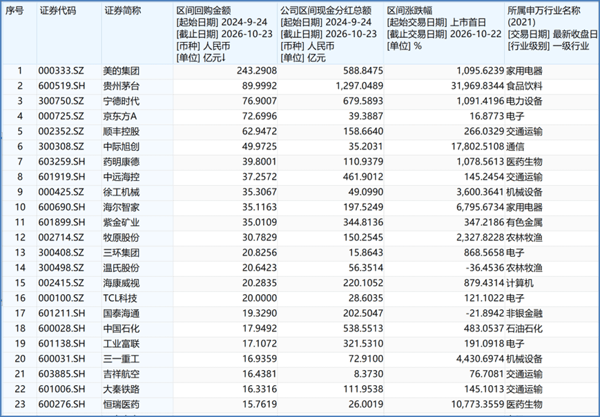This screenshot has width=600, height=417.
Task: Click stock name 中远海控
Action: (x=121, y=177)
